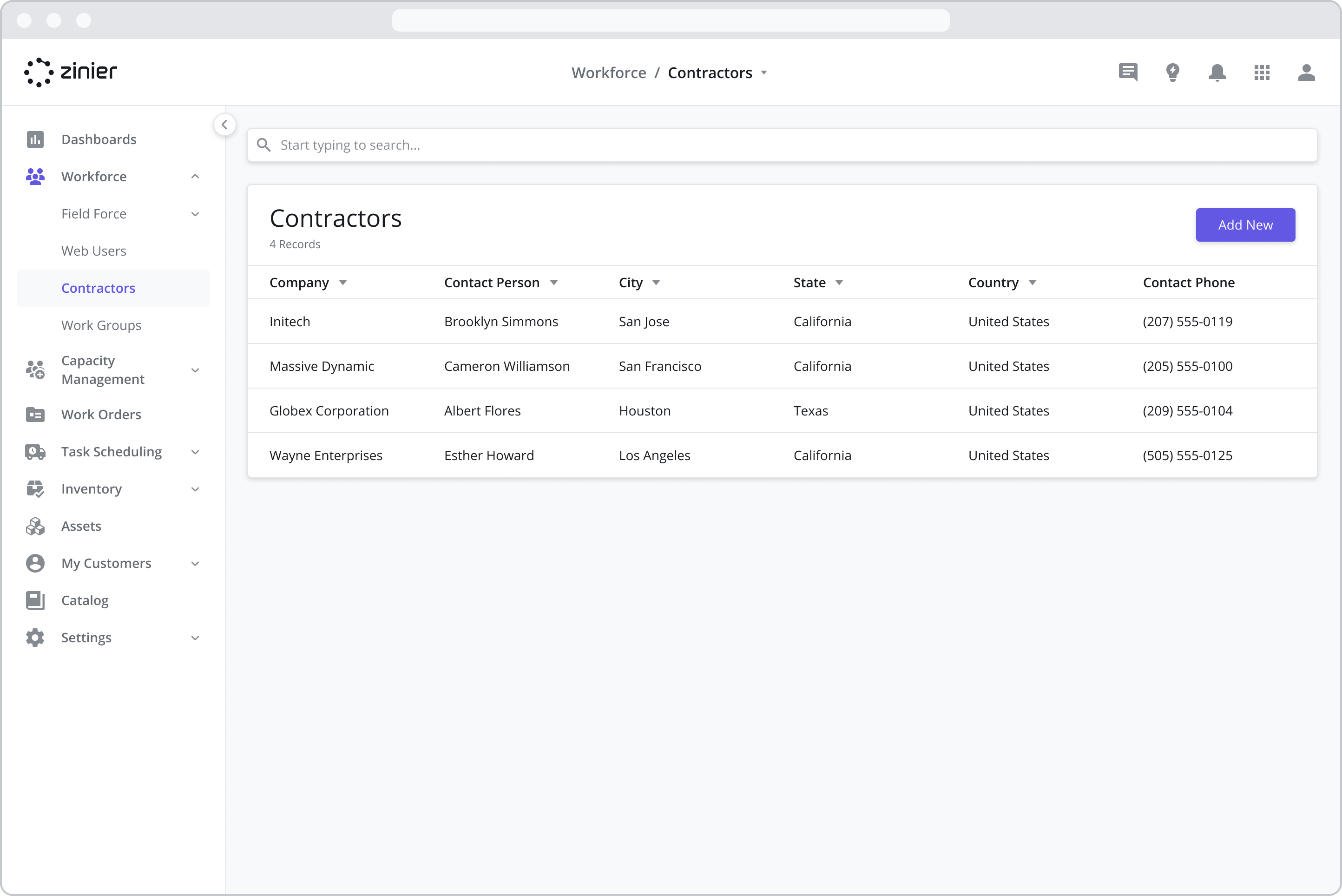The width and height of the screenshot is (1342, 896).
Task: Open the Catalog section
Action: coord(85,600)
